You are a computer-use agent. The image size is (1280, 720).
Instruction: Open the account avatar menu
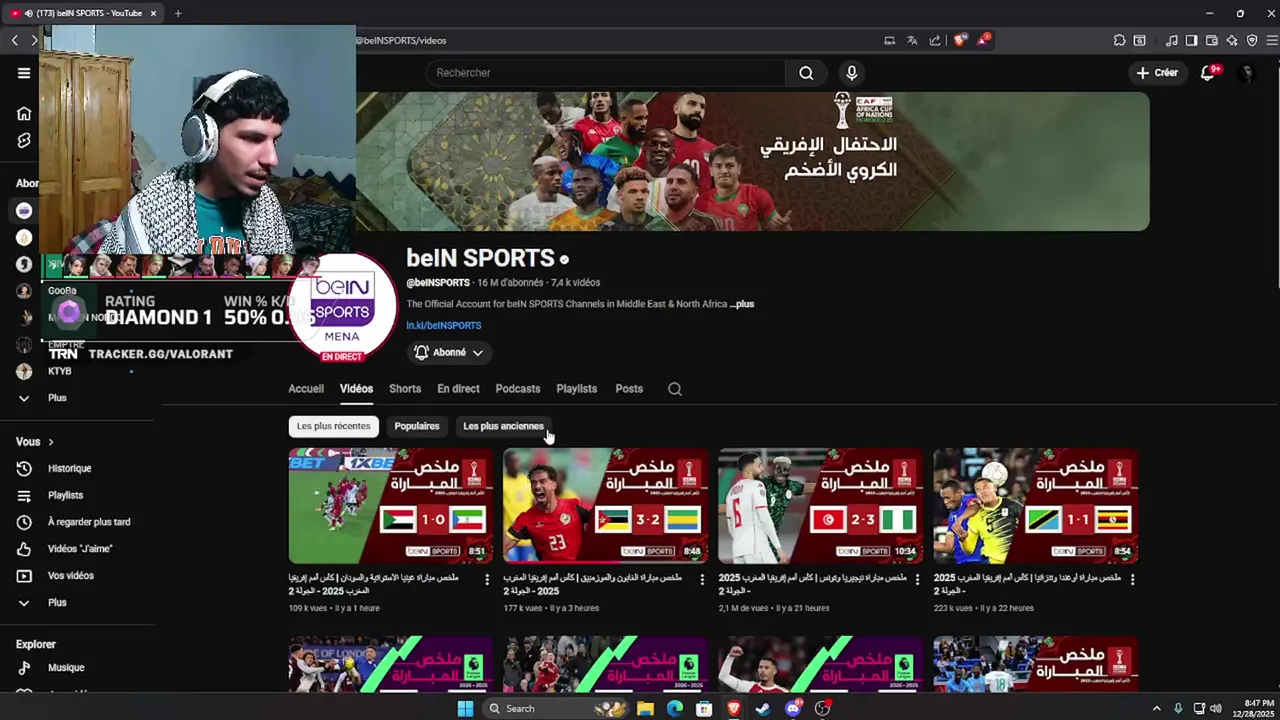tap(1246, 72)
